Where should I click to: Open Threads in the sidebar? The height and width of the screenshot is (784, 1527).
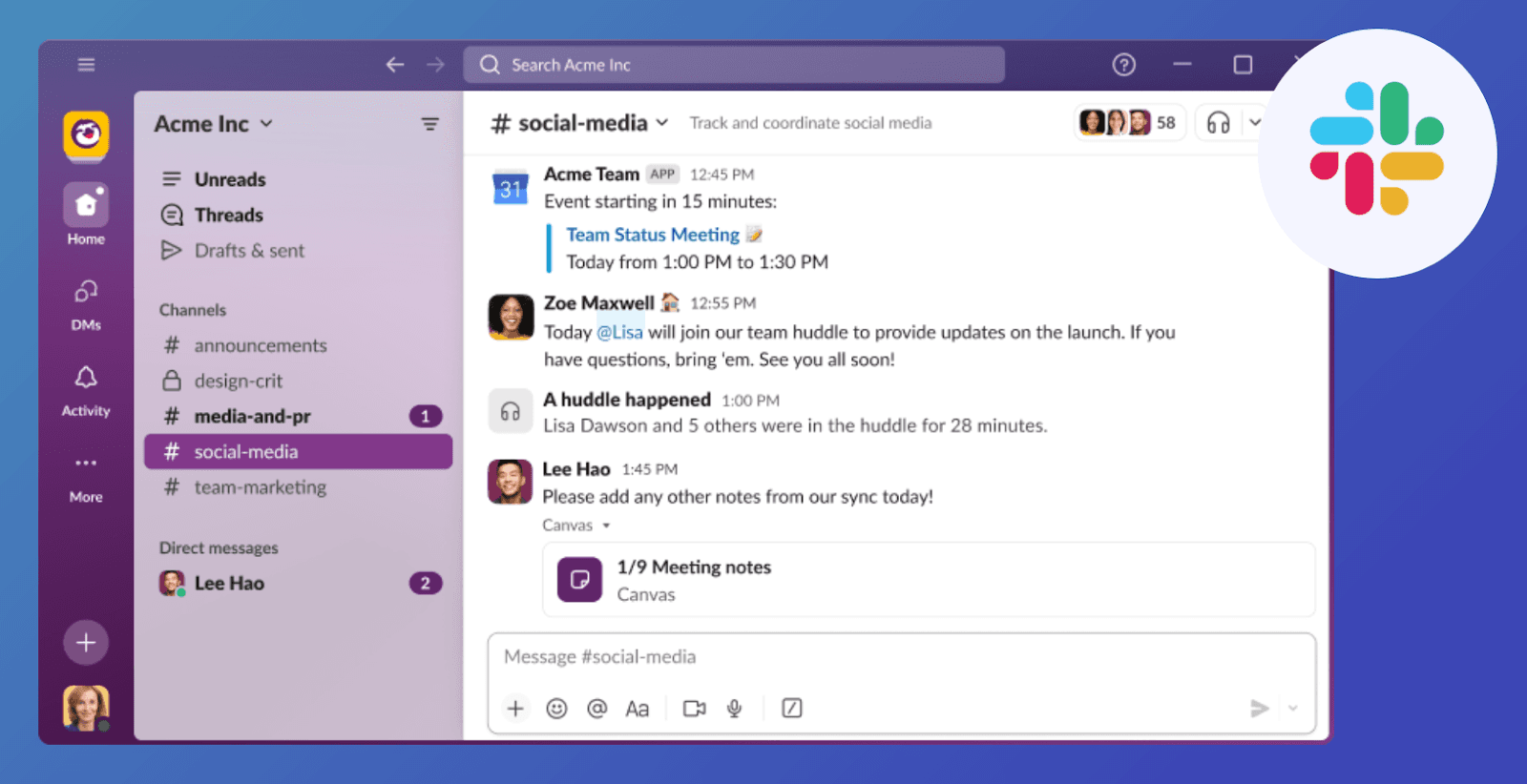point(299,215)
